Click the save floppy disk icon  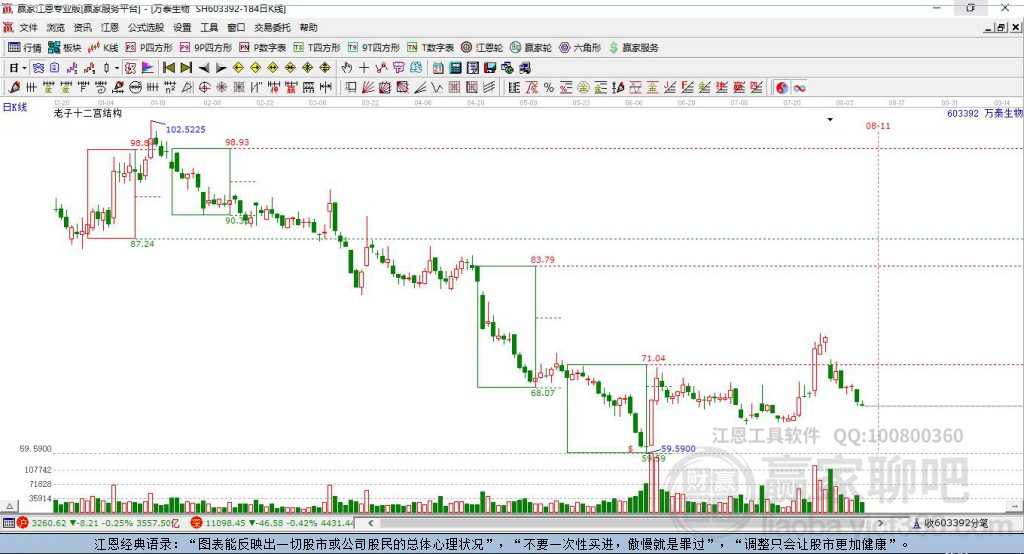point(490,68)
